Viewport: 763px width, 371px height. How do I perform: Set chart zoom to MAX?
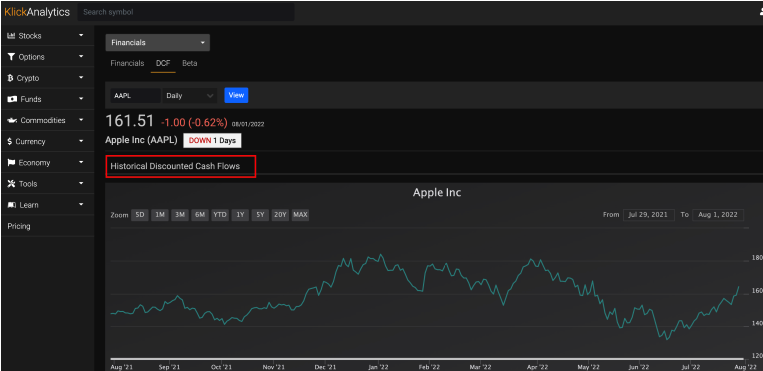click(300, 215)
